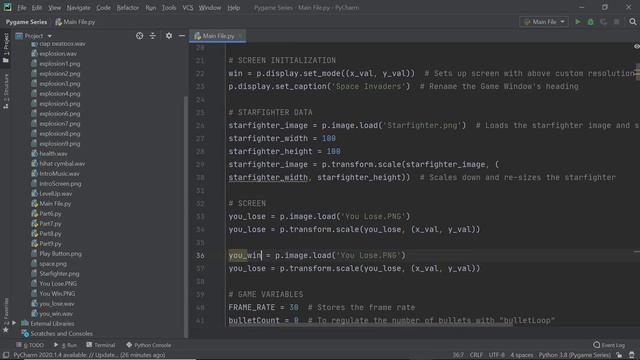Image resolution: width=640 pixels, height=360 pixels.
Task: Click the UTF-8 encoding indicator
Action: [497, 355]
